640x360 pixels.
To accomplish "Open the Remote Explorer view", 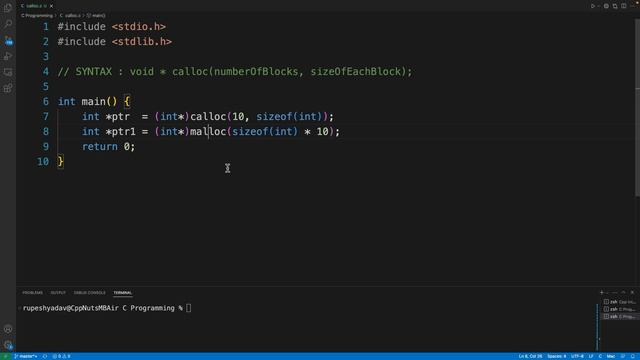I will (8, 72).
